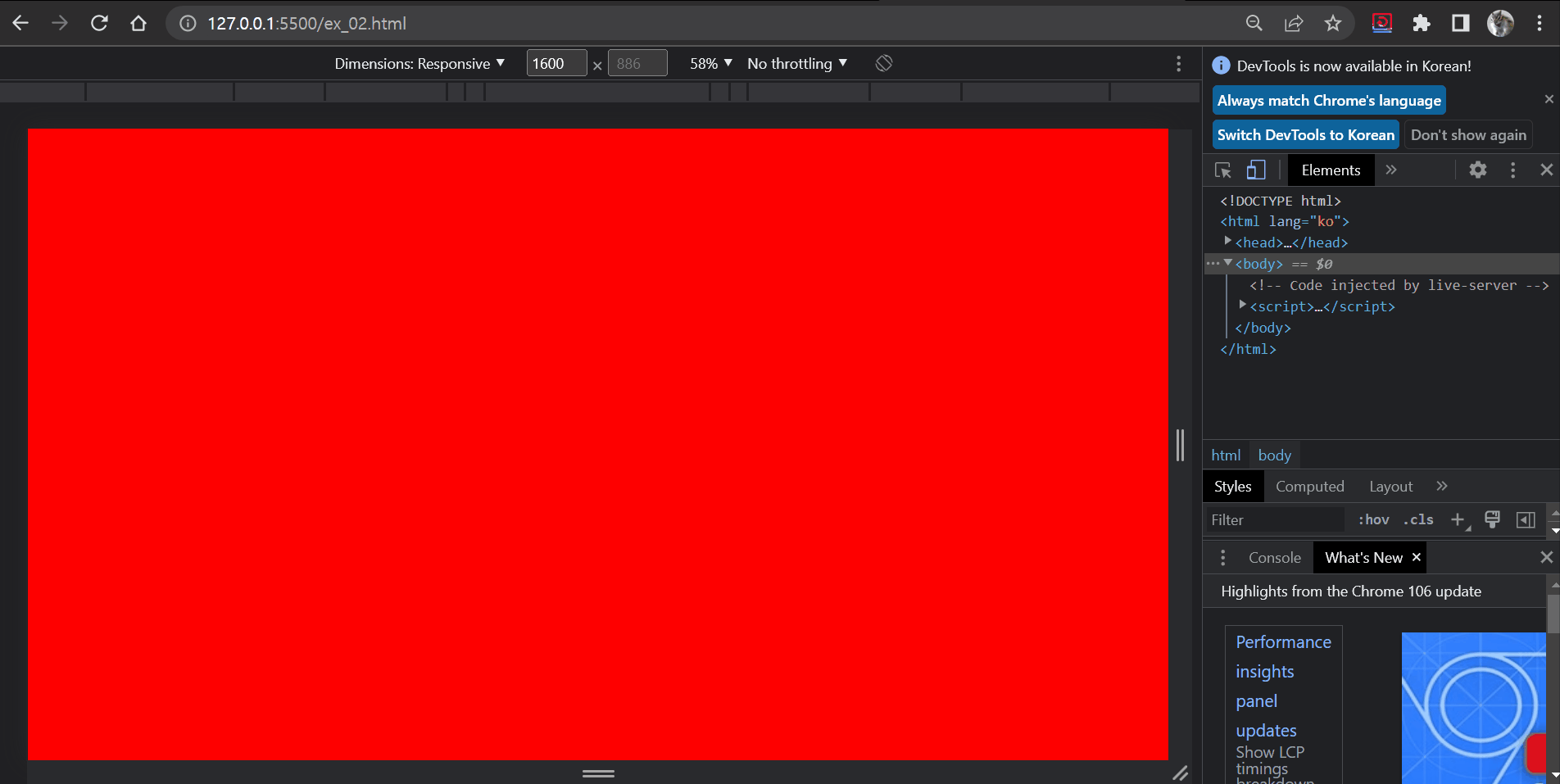The height and width of the screenshot is (784, 1560).
Task: Open the 58% zoom dropdown
Action: tap(710, 64)
